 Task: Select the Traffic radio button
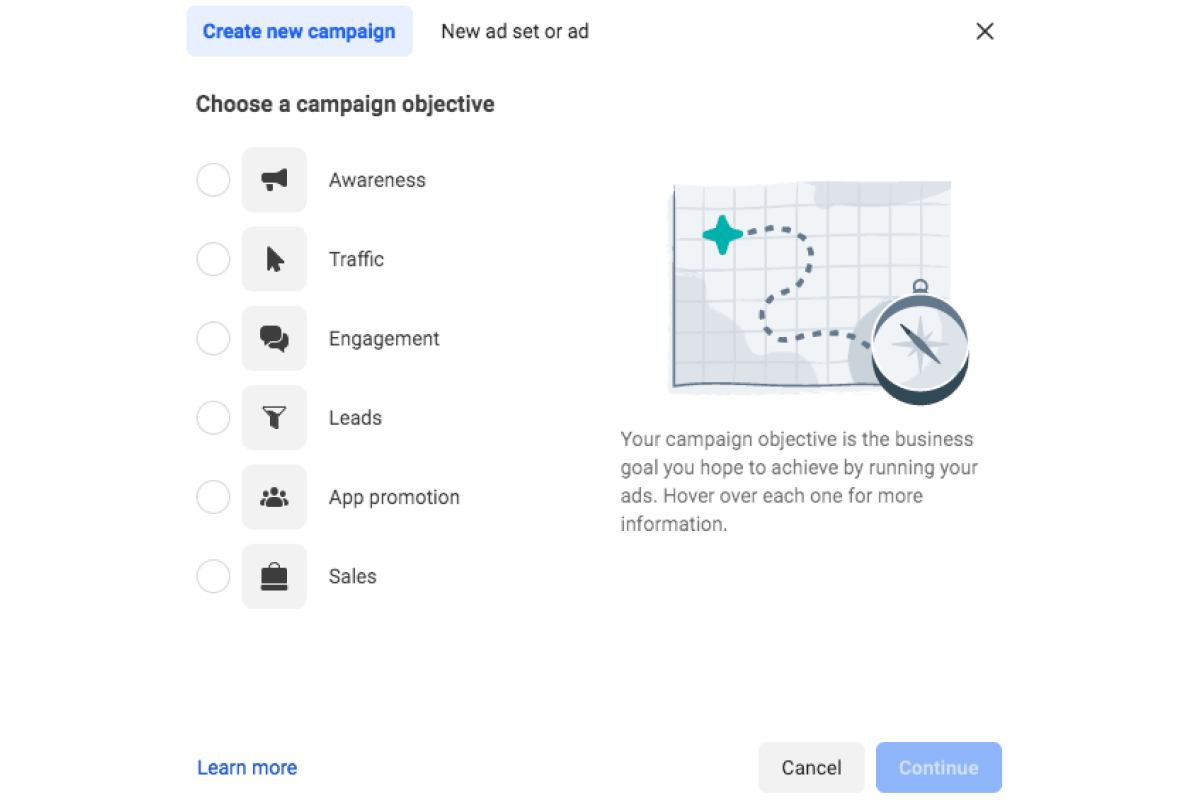213,259
